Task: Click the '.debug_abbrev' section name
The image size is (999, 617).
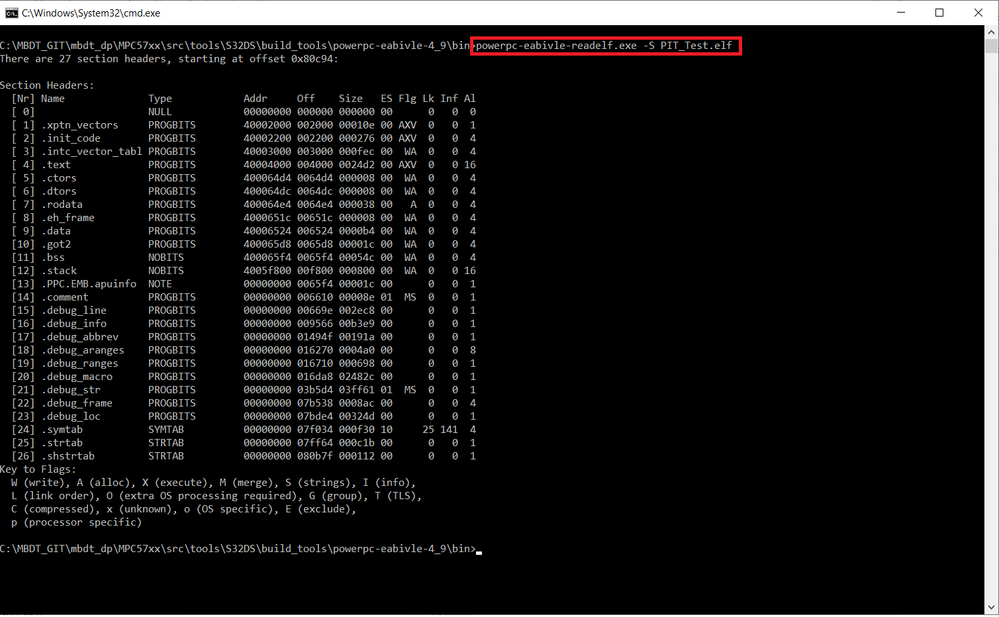Action: click(80, 337)
